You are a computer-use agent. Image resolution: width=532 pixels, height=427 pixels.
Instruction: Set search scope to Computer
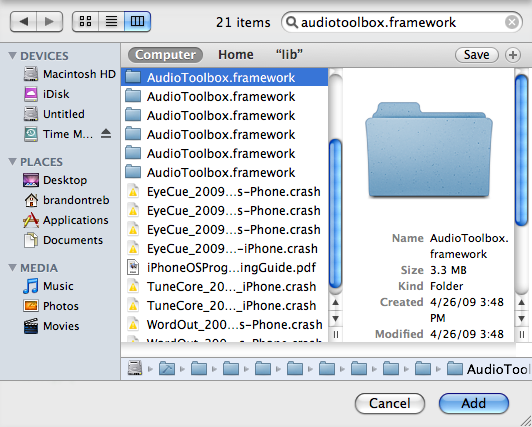pos(166,55)
